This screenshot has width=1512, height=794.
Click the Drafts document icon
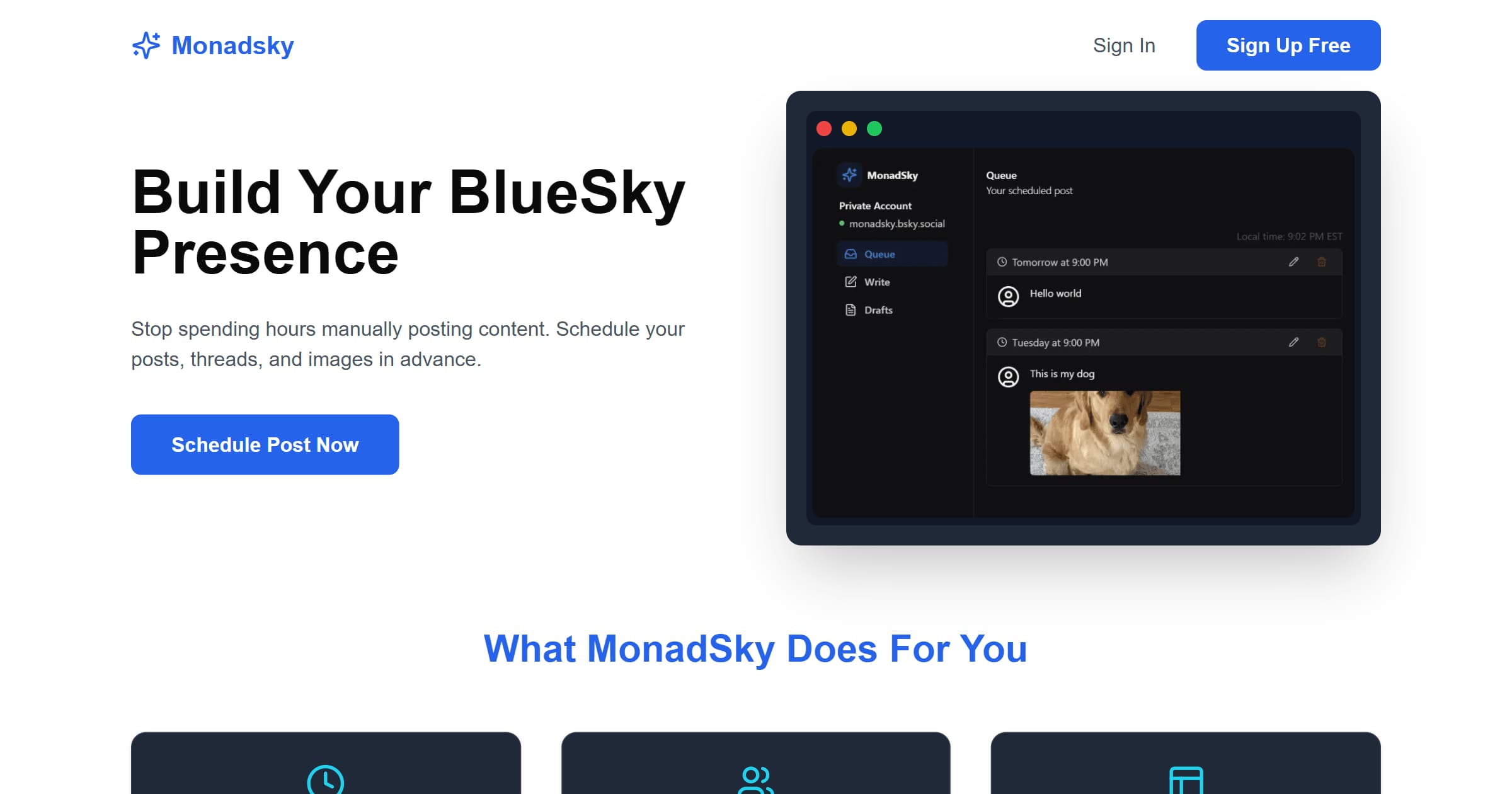tap(850, 309)
